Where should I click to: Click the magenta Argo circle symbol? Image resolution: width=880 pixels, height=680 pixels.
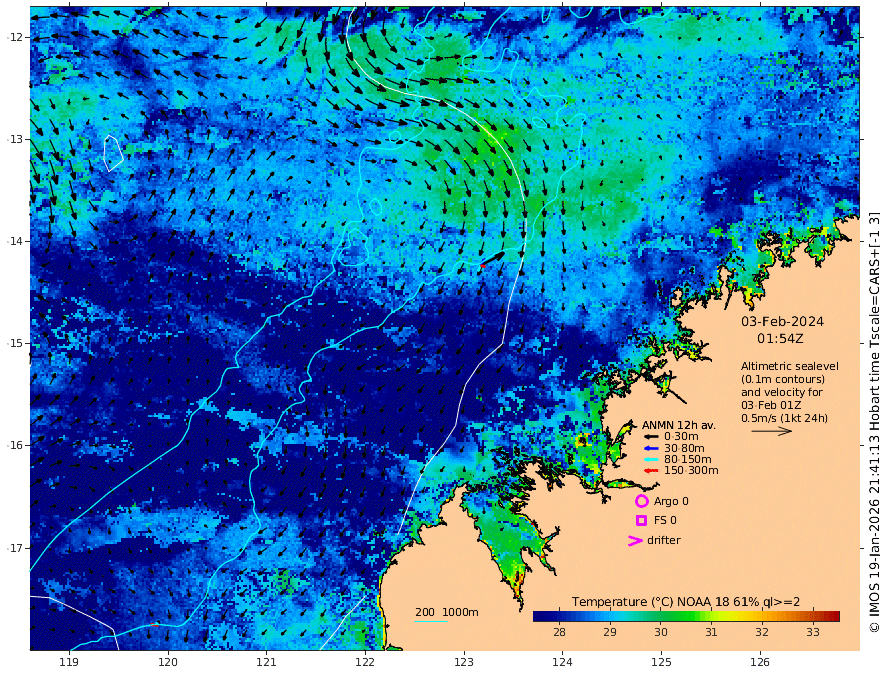(641, 501)
